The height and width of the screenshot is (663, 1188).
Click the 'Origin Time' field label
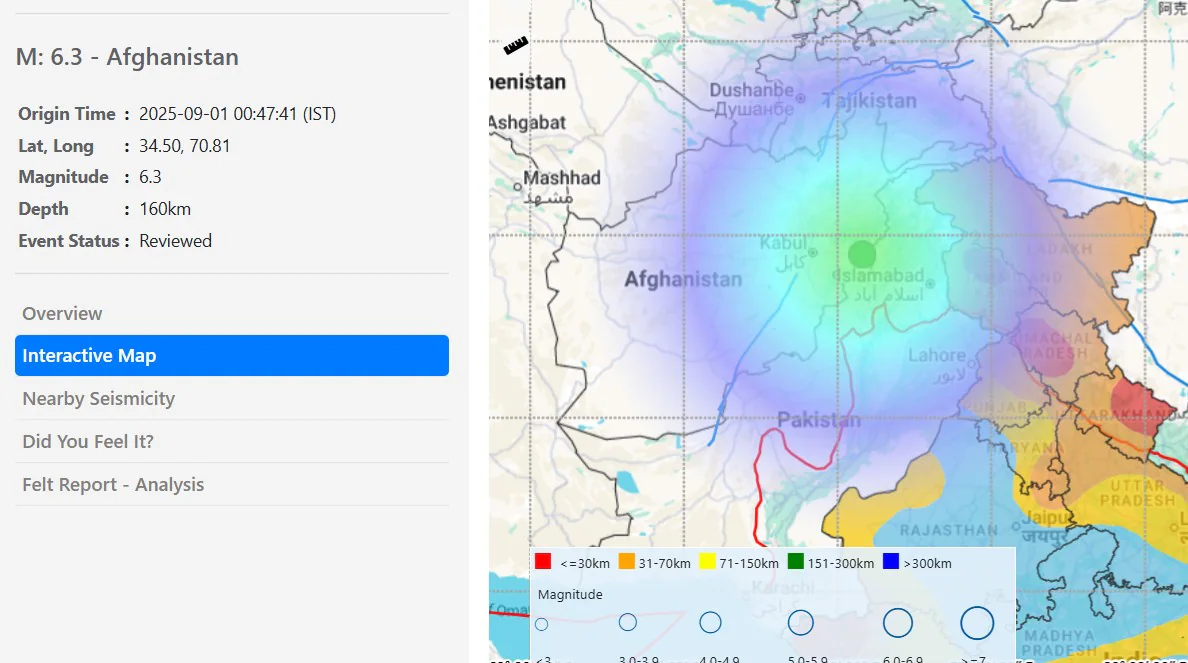coord(67,114)
